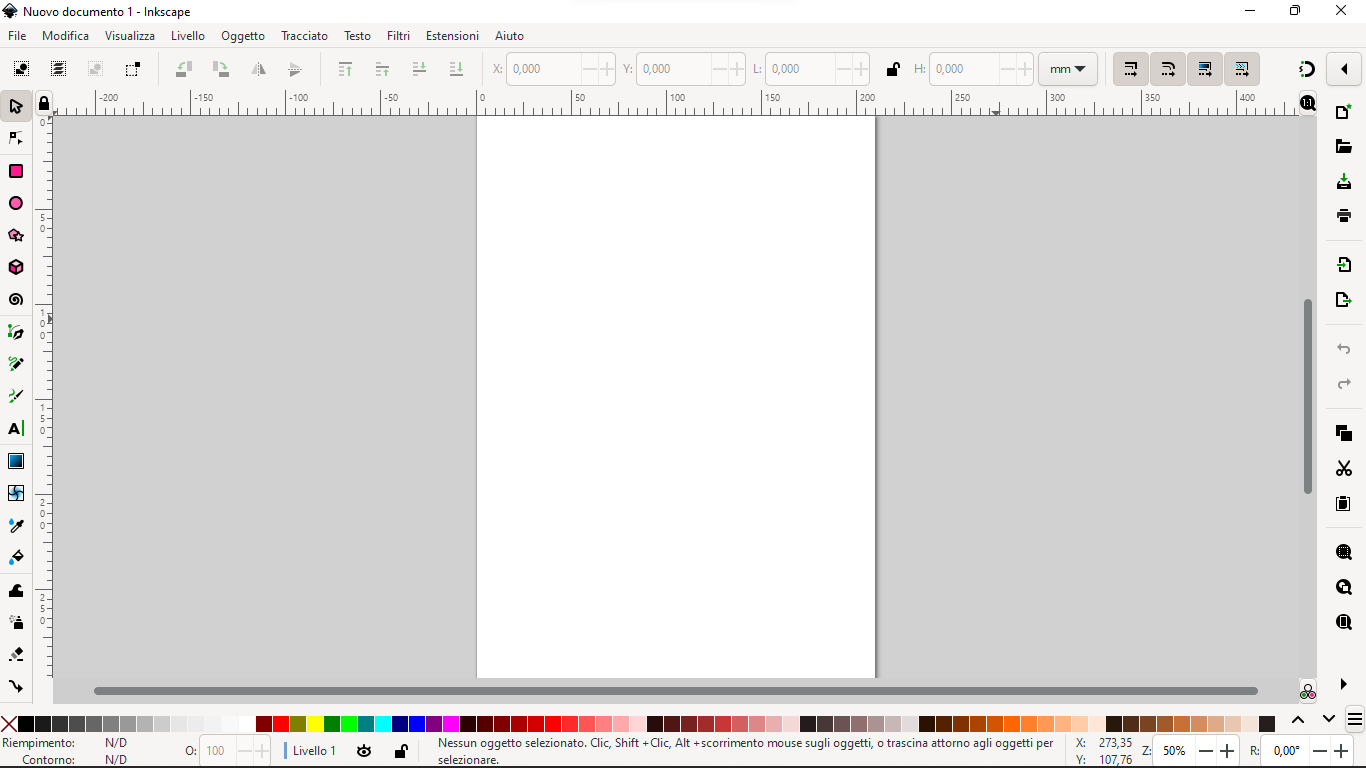
Task: Toggle the width/height ratio lock
Action: click(893, 69)
